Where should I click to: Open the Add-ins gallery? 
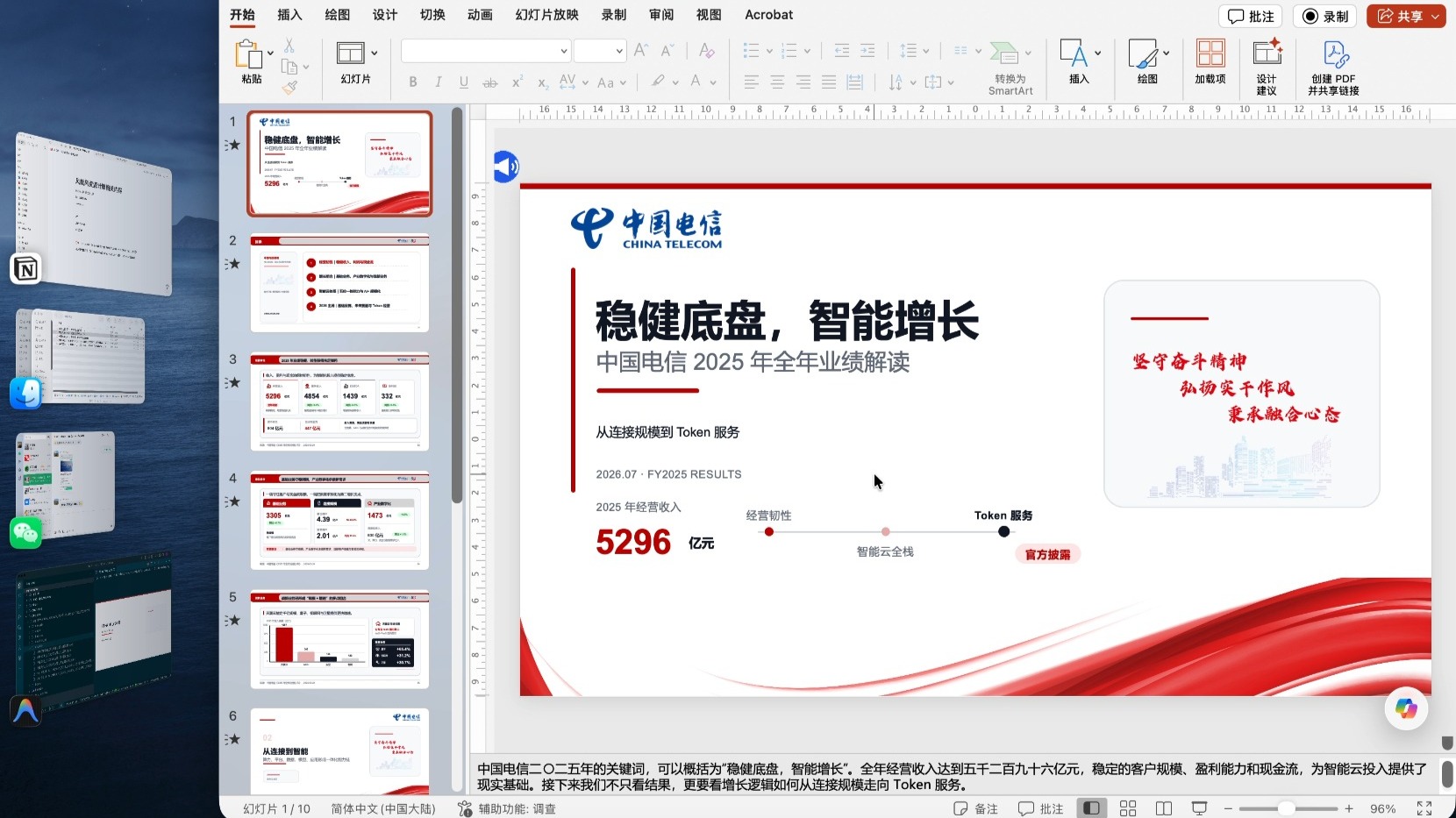[x=1210, y=61]
